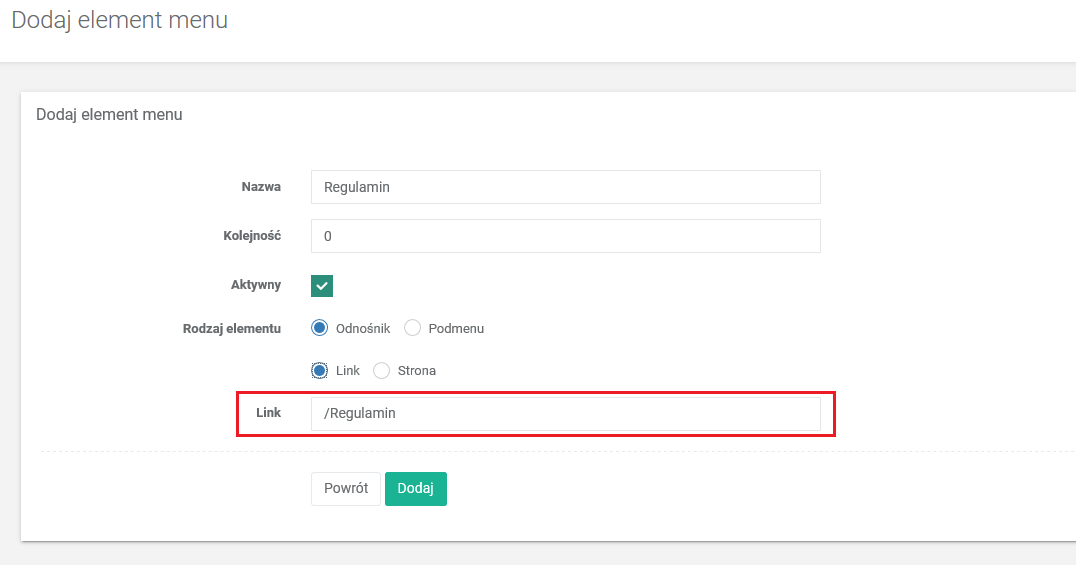Click the panel title Dodaj element menu
1076x565 pixels.
(109, 114)
